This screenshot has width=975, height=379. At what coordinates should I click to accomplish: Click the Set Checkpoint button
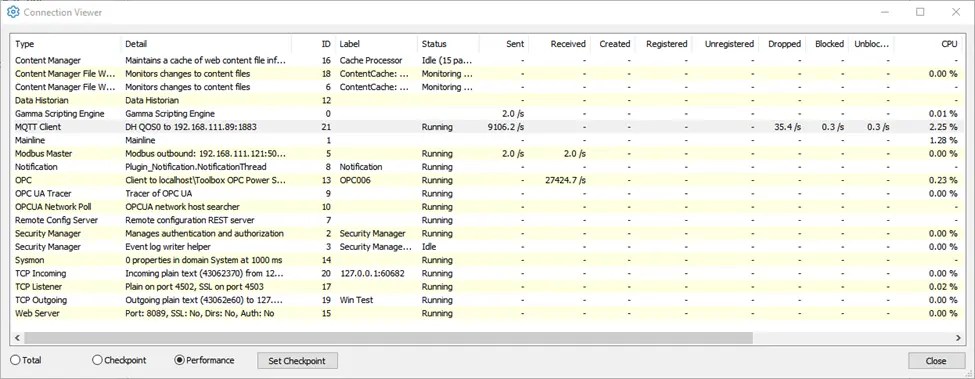298,360
